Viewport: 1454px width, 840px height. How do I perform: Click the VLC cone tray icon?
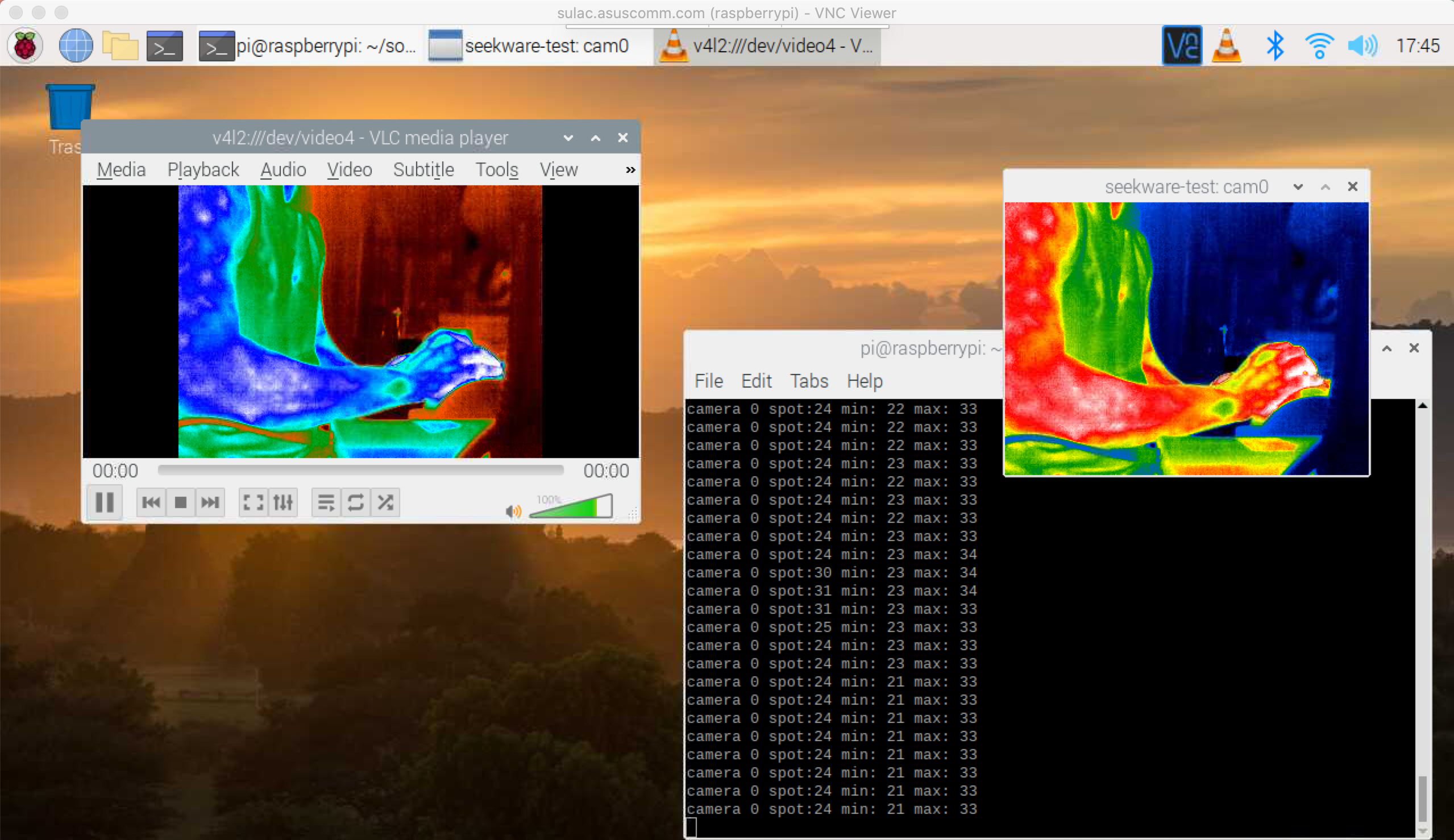pos(1227,45)
